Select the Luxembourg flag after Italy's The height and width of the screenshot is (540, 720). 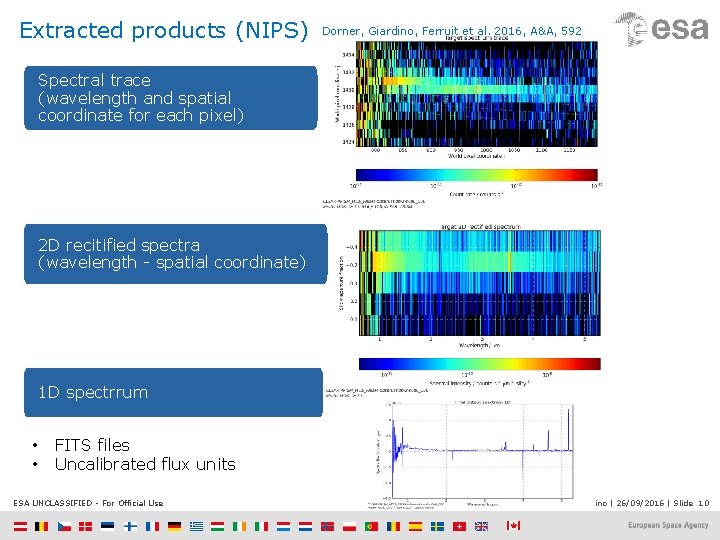click(283, 526)
